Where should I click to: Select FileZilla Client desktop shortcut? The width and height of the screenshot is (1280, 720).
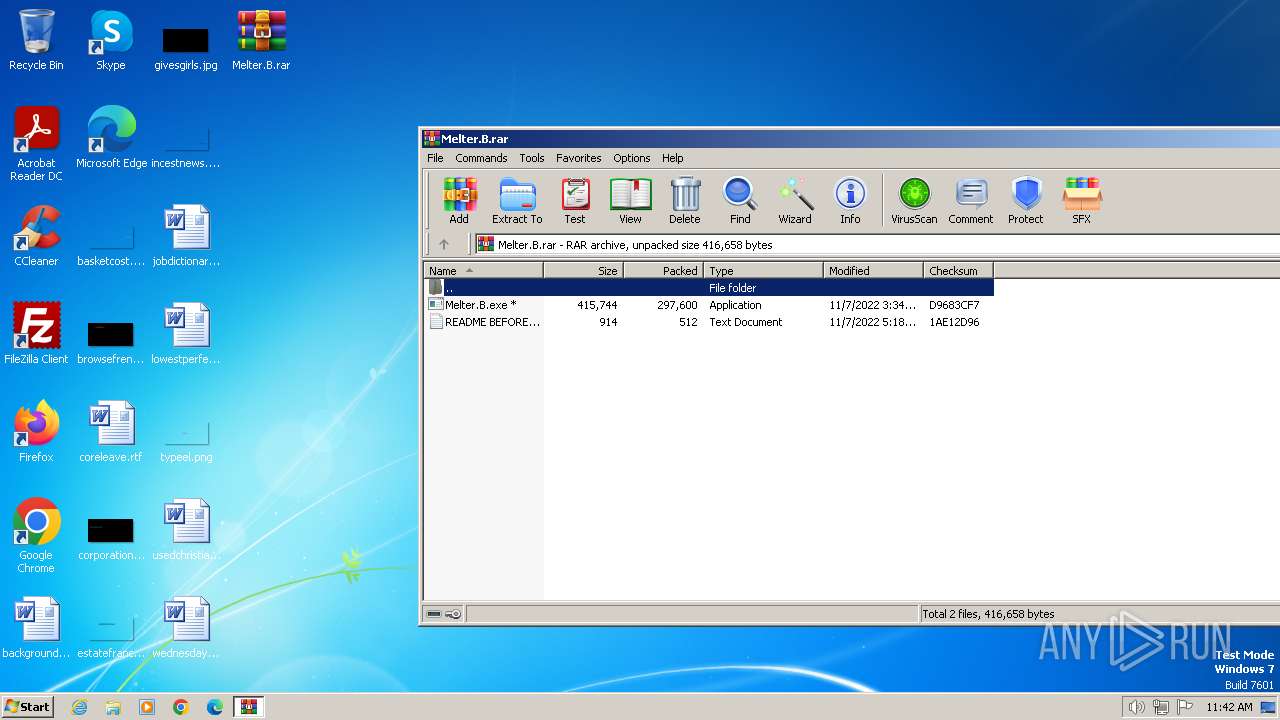[x=36, y=334]
